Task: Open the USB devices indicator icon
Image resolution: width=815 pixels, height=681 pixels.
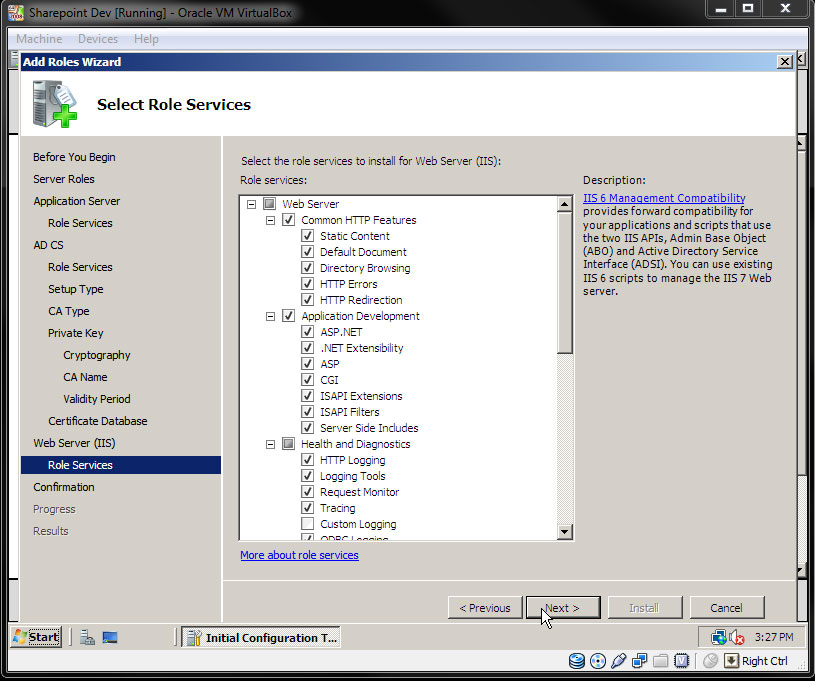Action: click(619, 661)
